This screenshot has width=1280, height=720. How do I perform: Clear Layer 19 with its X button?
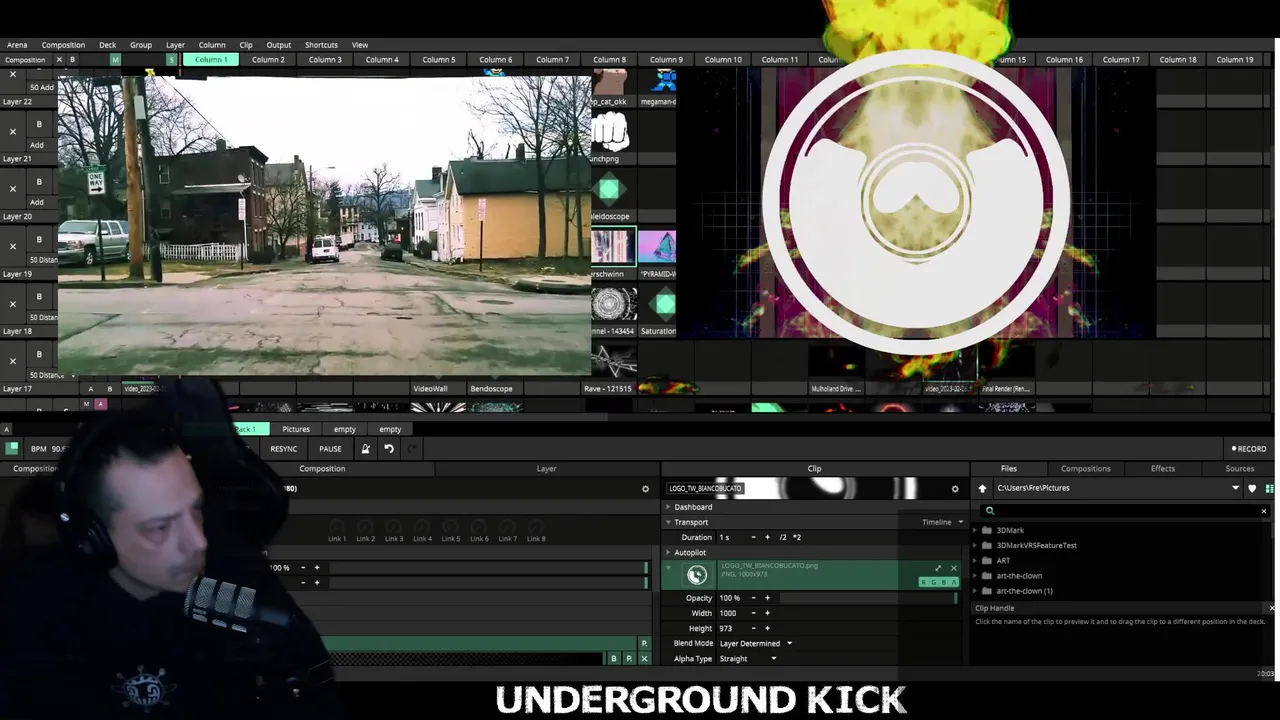coord(12,246)
